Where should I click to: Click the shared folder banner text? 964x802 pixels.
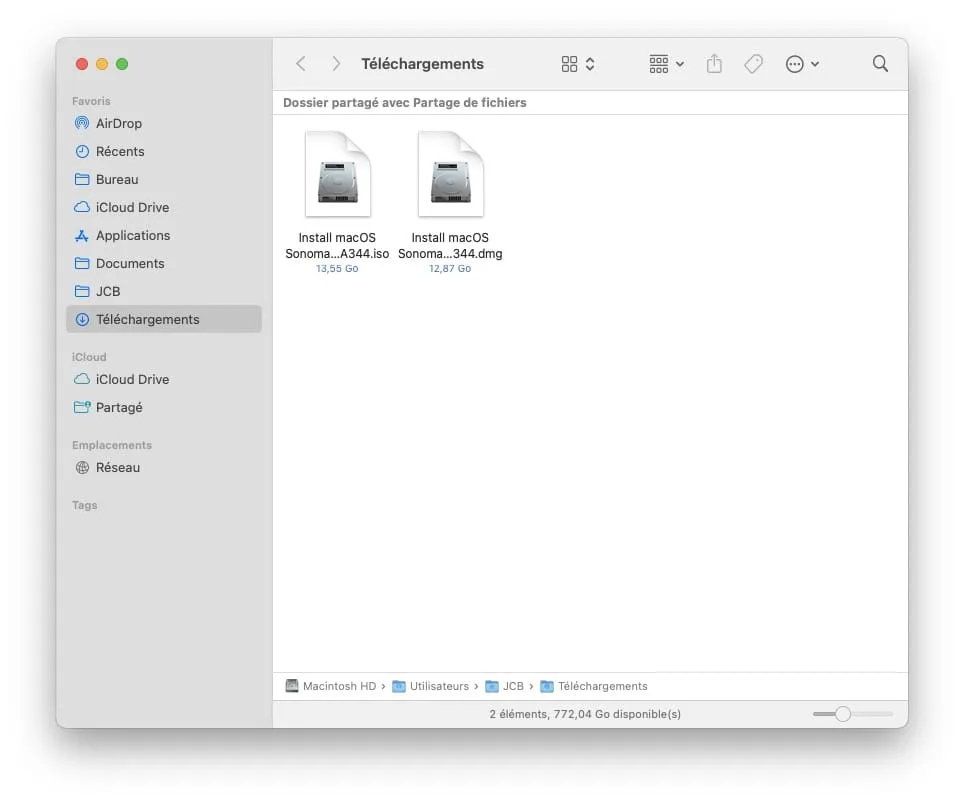405,103
